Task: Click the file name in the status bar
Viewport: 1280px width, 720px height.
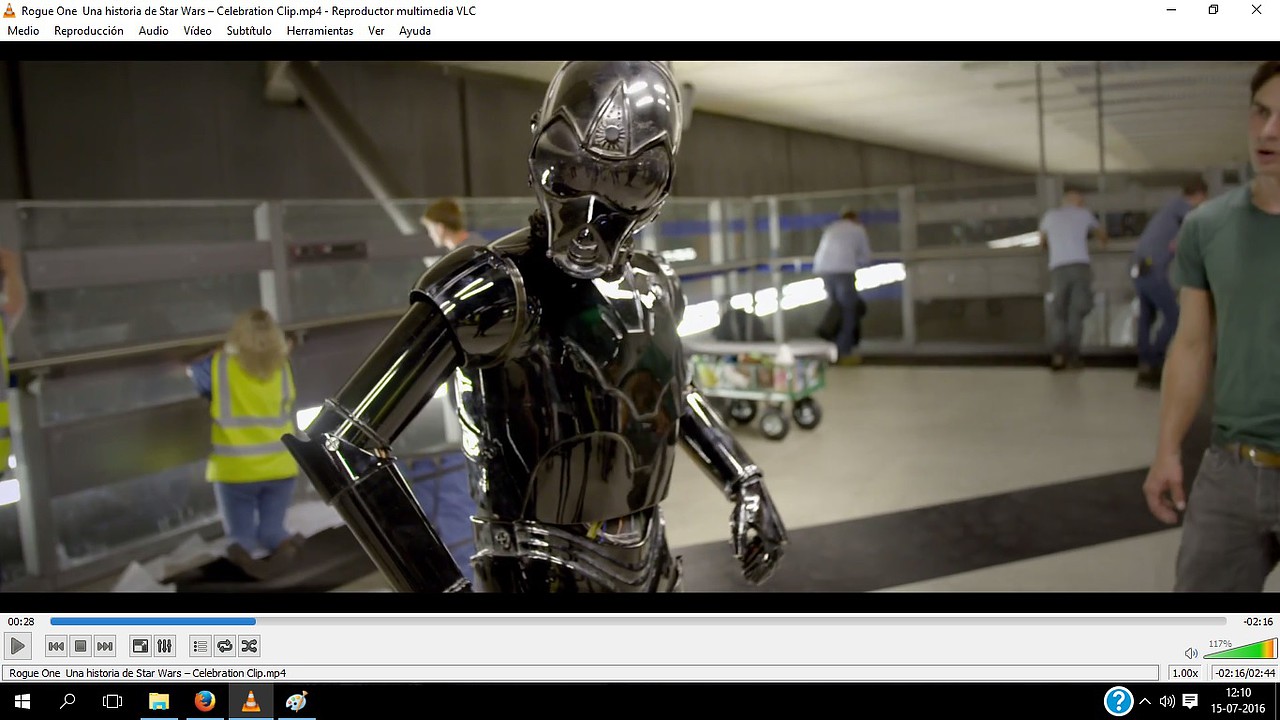Action: coord(148,673)
